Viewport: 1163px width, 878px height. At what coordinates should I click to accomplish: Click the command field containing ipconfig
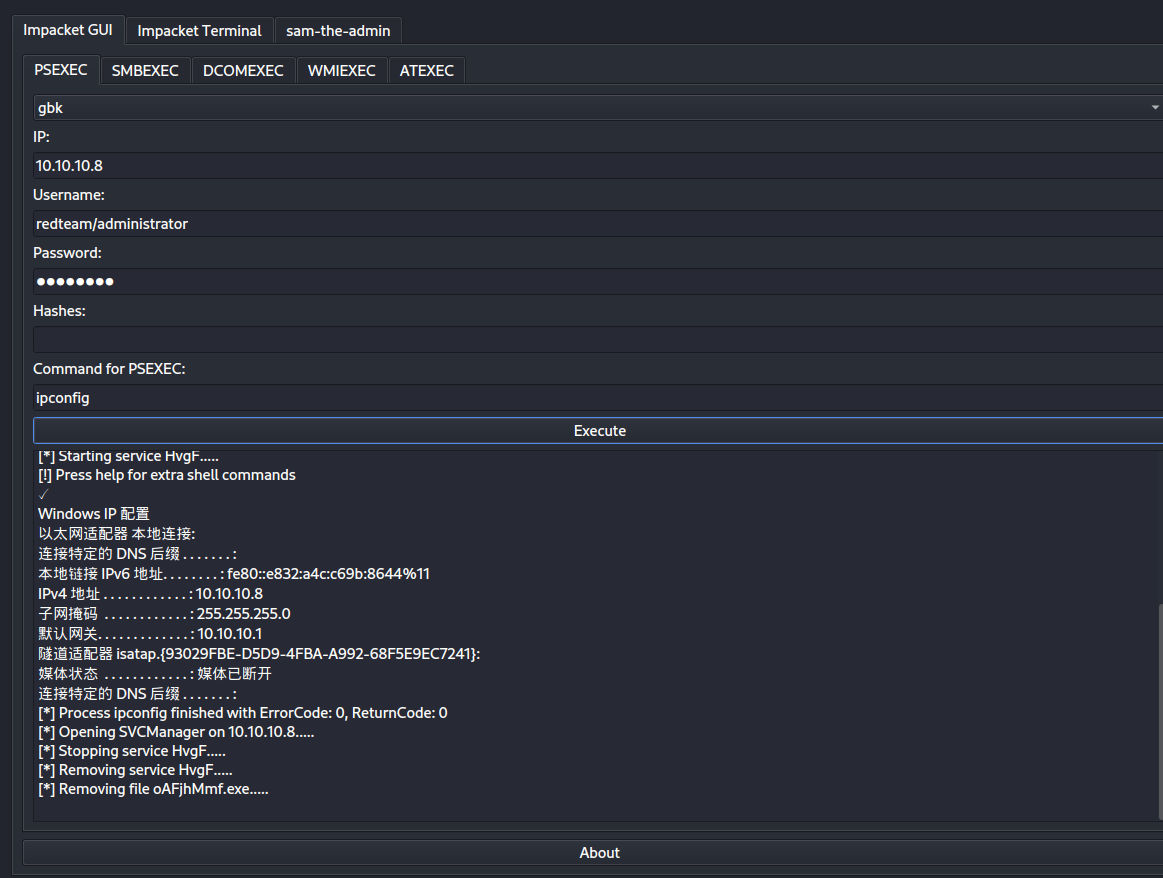[x=598, y=397]
